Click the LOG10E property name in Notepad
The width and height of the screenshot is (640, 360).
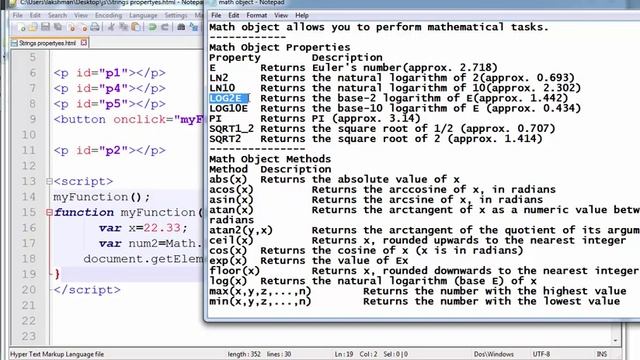coord(228,109)
